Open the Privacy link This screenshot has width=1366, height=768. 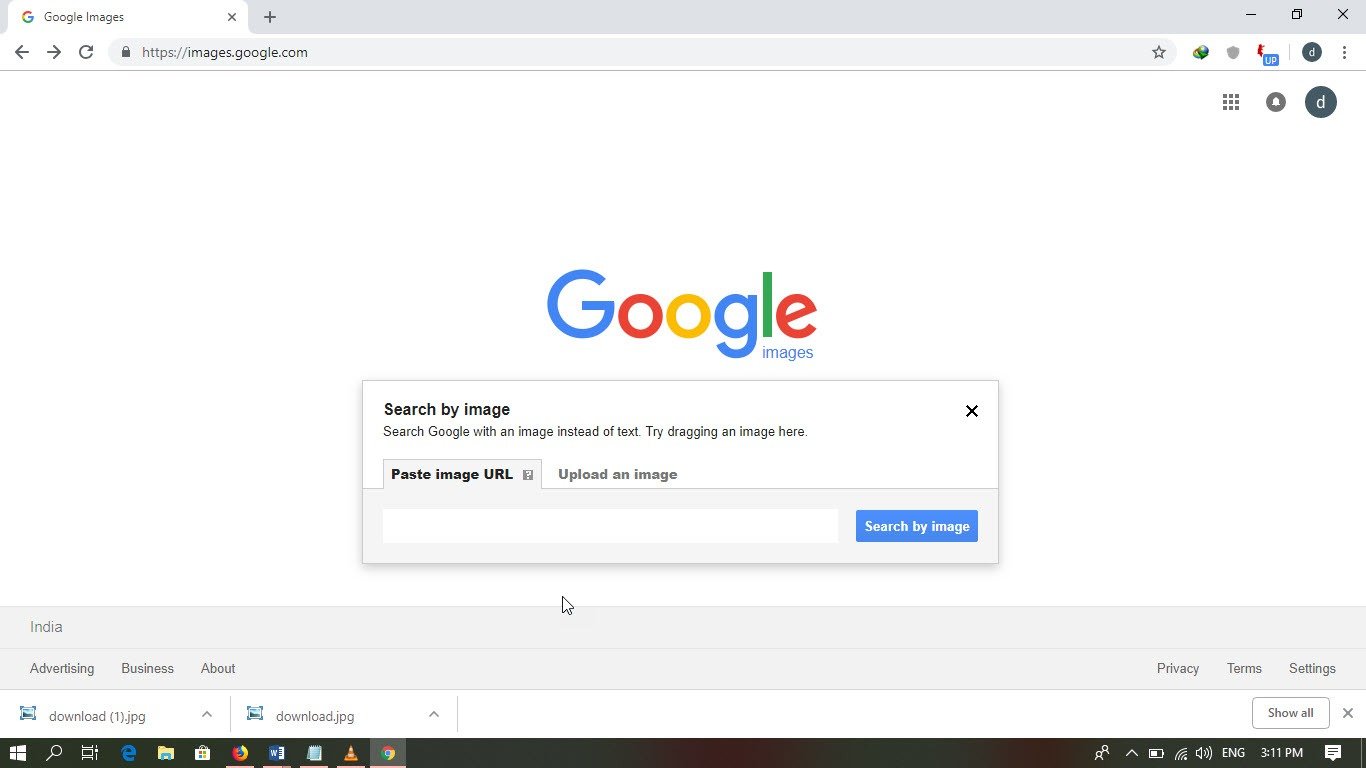(1178, 668)
